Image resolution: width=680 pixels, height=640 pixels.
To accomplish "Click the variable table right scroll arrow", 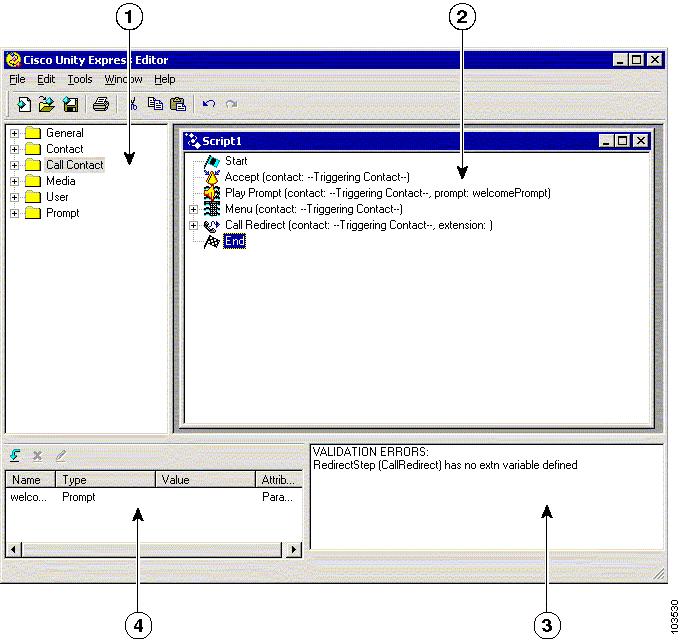I will coord(294,549).
